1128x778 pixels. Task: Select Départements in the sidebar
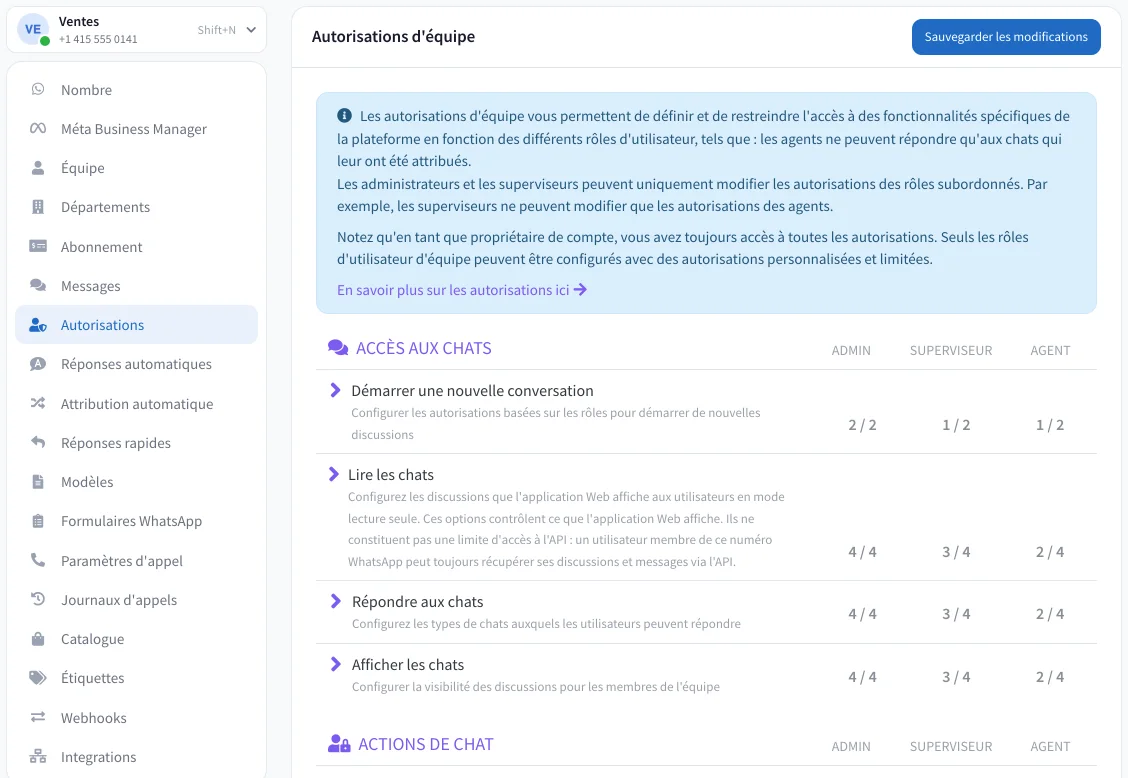137,207
